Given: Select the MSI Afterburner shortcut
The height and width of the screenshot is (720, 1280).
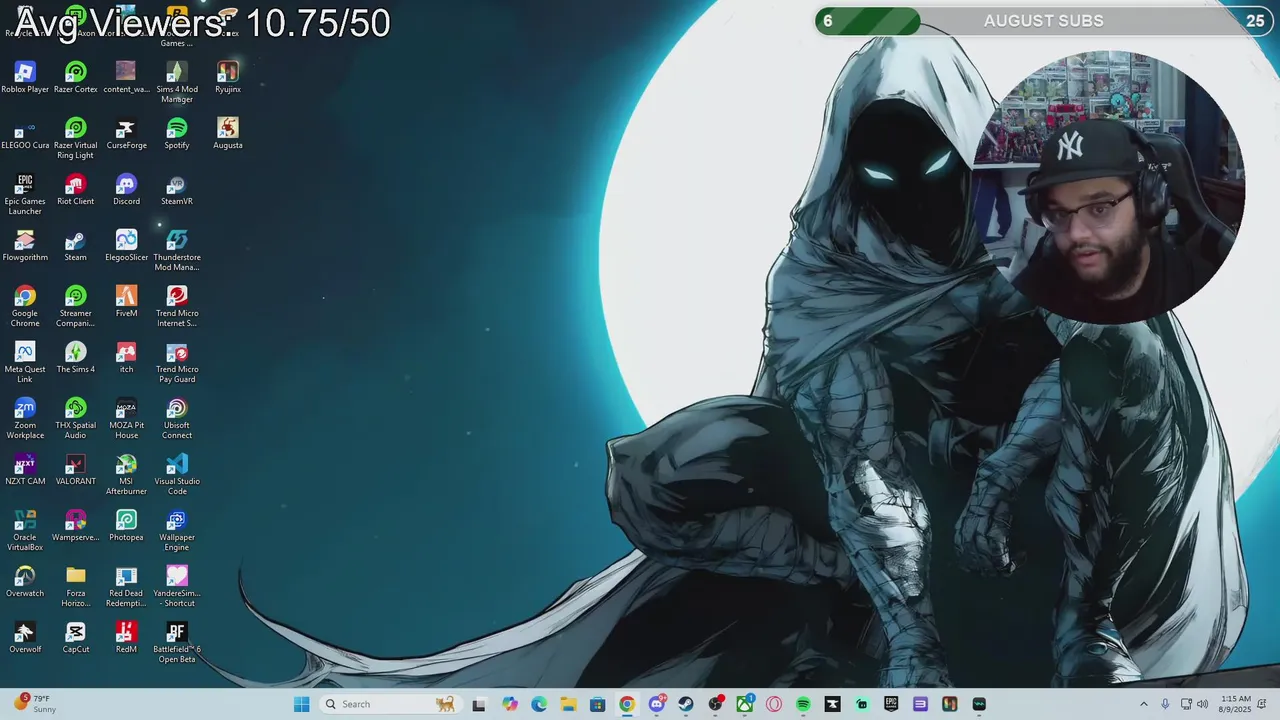Looking at the screenshot, I should (126, 474).
